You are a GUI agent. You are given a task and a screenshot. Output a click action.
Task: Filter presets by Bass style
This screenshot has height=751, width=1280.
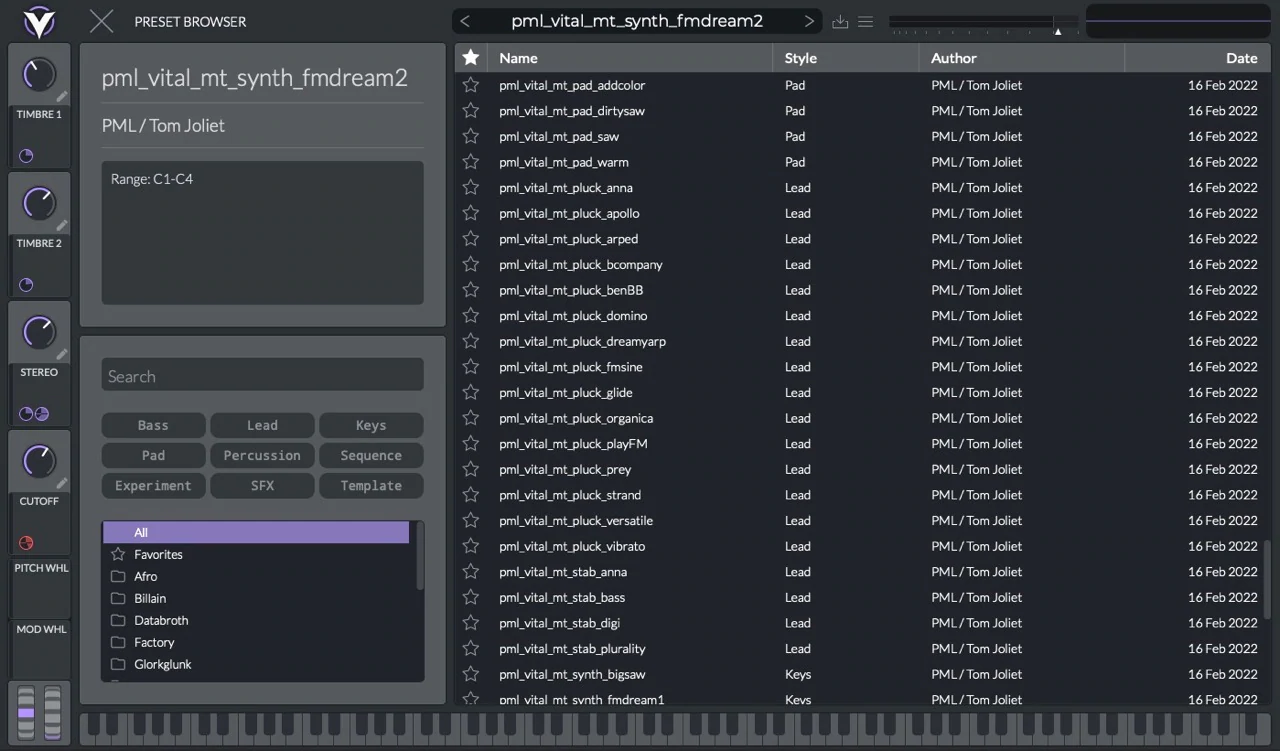pyautogui.click(x=153, y=425)
